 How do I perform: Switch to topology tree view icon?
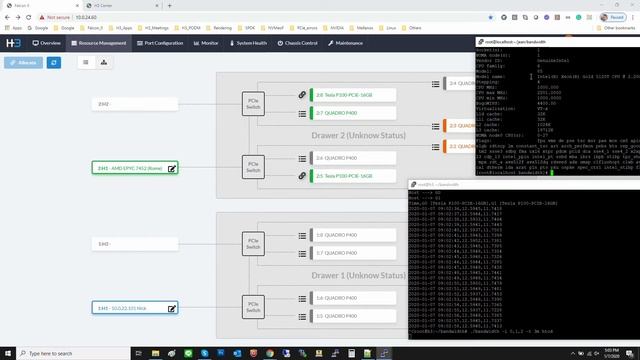pyautogui.click(x=104, y=62)
